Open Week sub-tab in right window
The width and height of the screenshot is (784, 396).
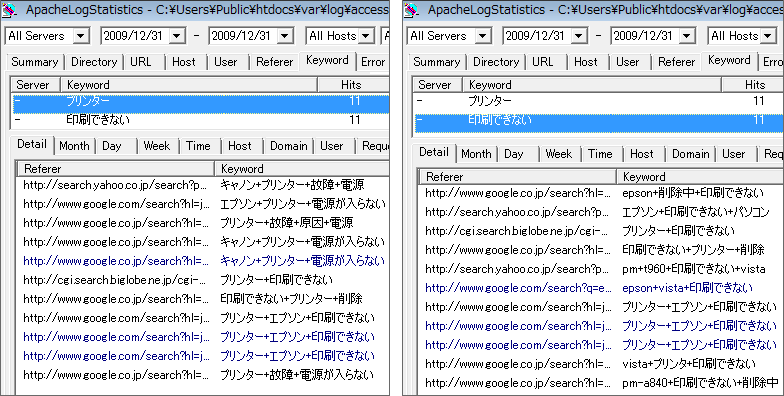tap(558, 154)
